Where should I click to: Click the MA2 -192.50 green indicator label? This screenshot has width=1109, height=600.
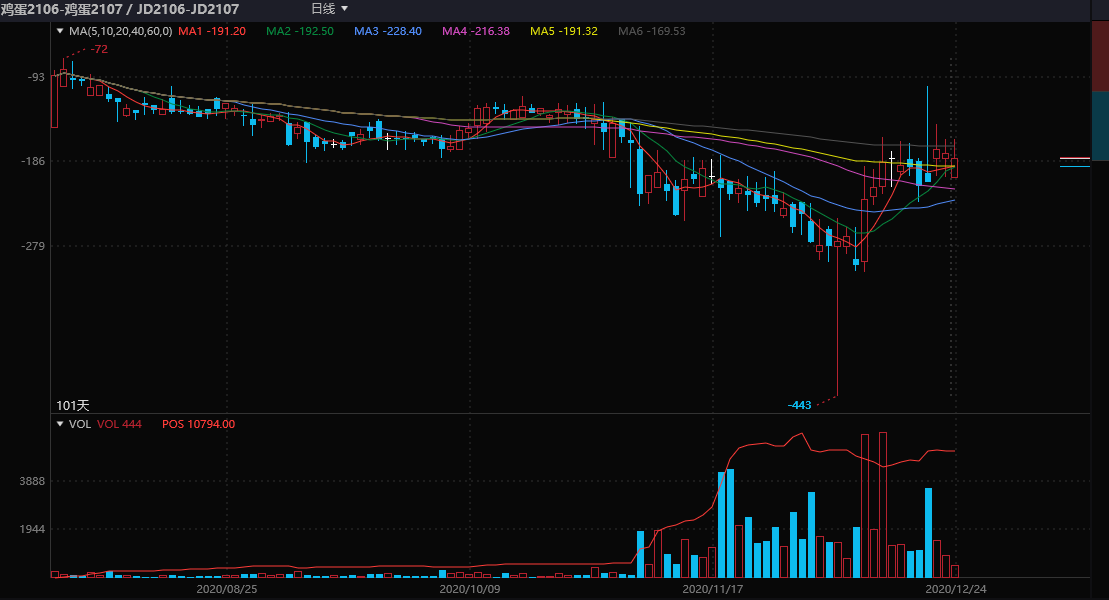coord(299,31)
